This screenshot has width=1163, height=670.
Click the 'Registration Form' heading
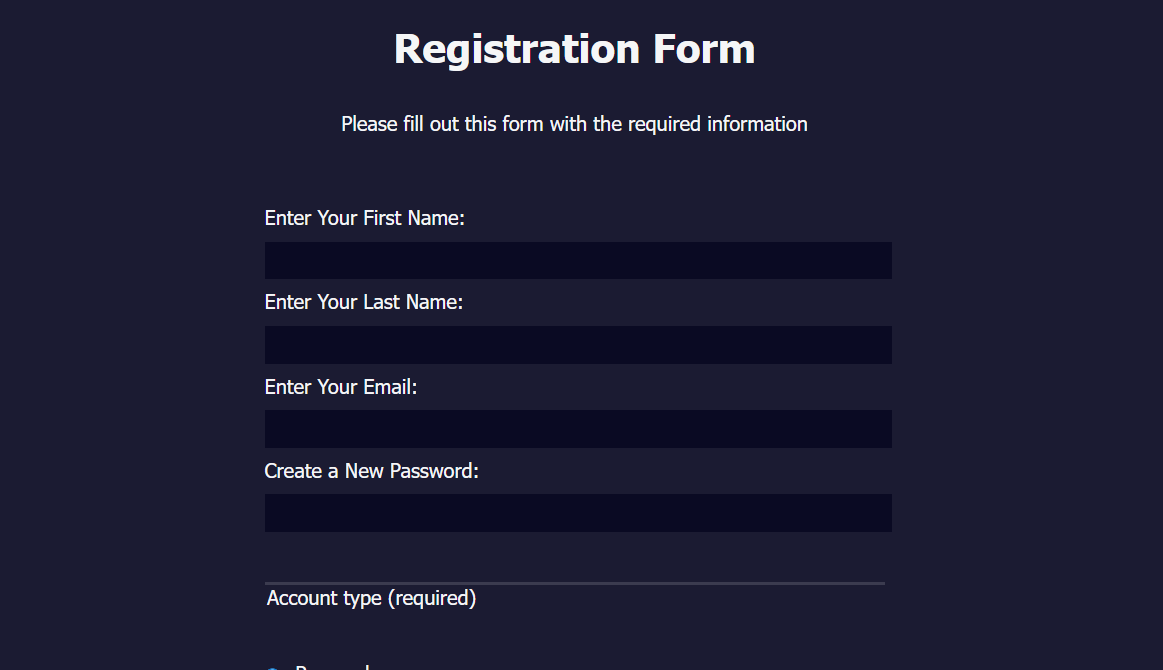point(574,49)
